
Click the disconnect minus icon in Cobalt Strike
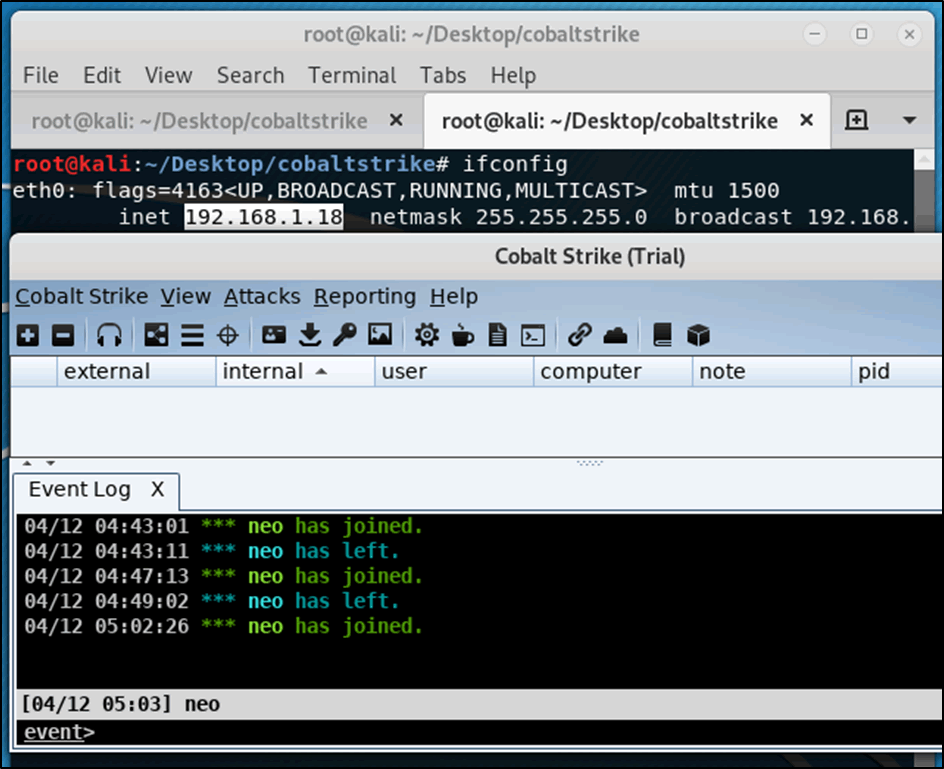[63, 335]
